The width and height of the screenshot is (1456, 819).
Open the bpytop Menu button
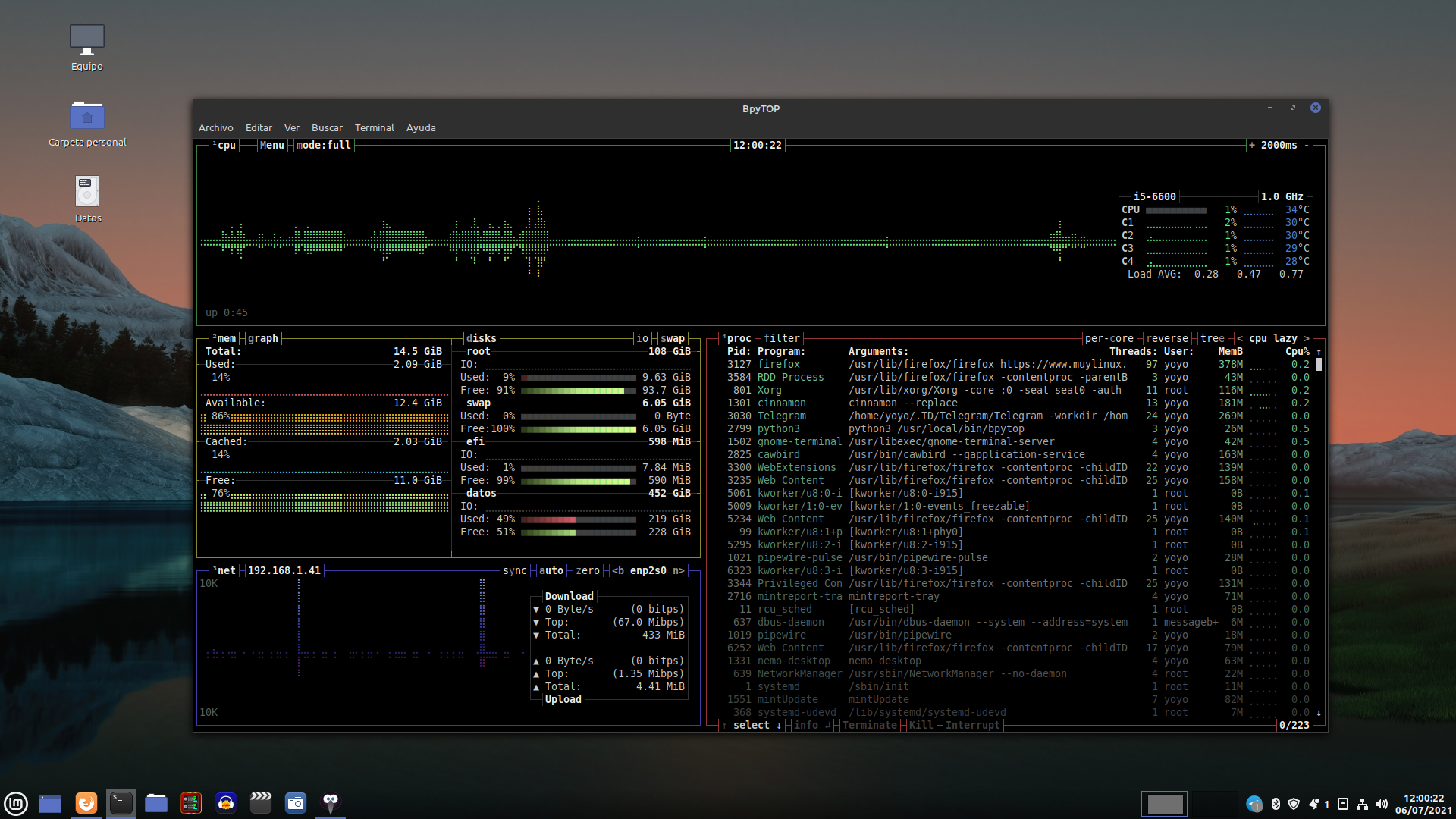click(271, 145)
